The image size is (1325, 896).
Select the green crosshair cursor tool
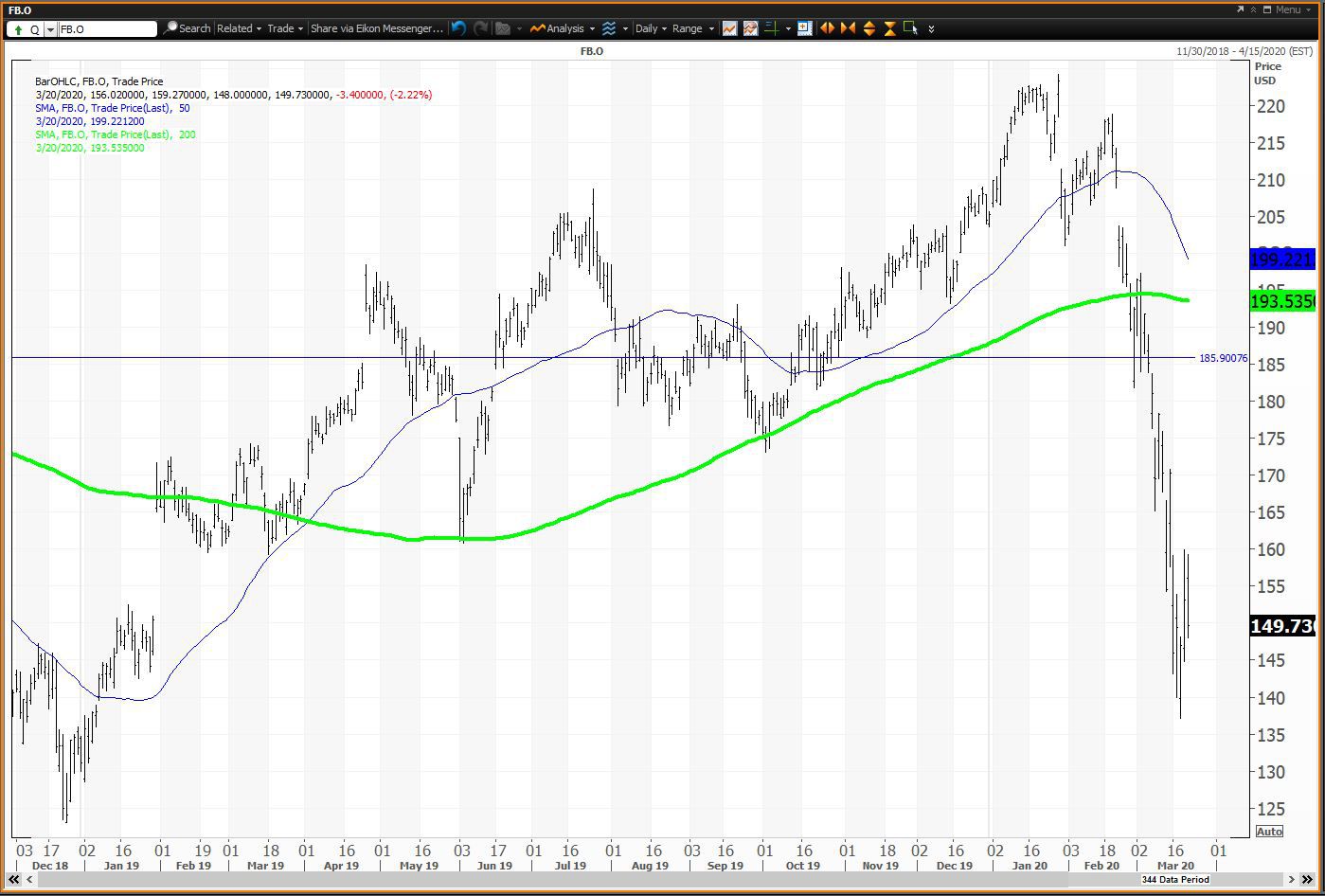pos(772,28)
